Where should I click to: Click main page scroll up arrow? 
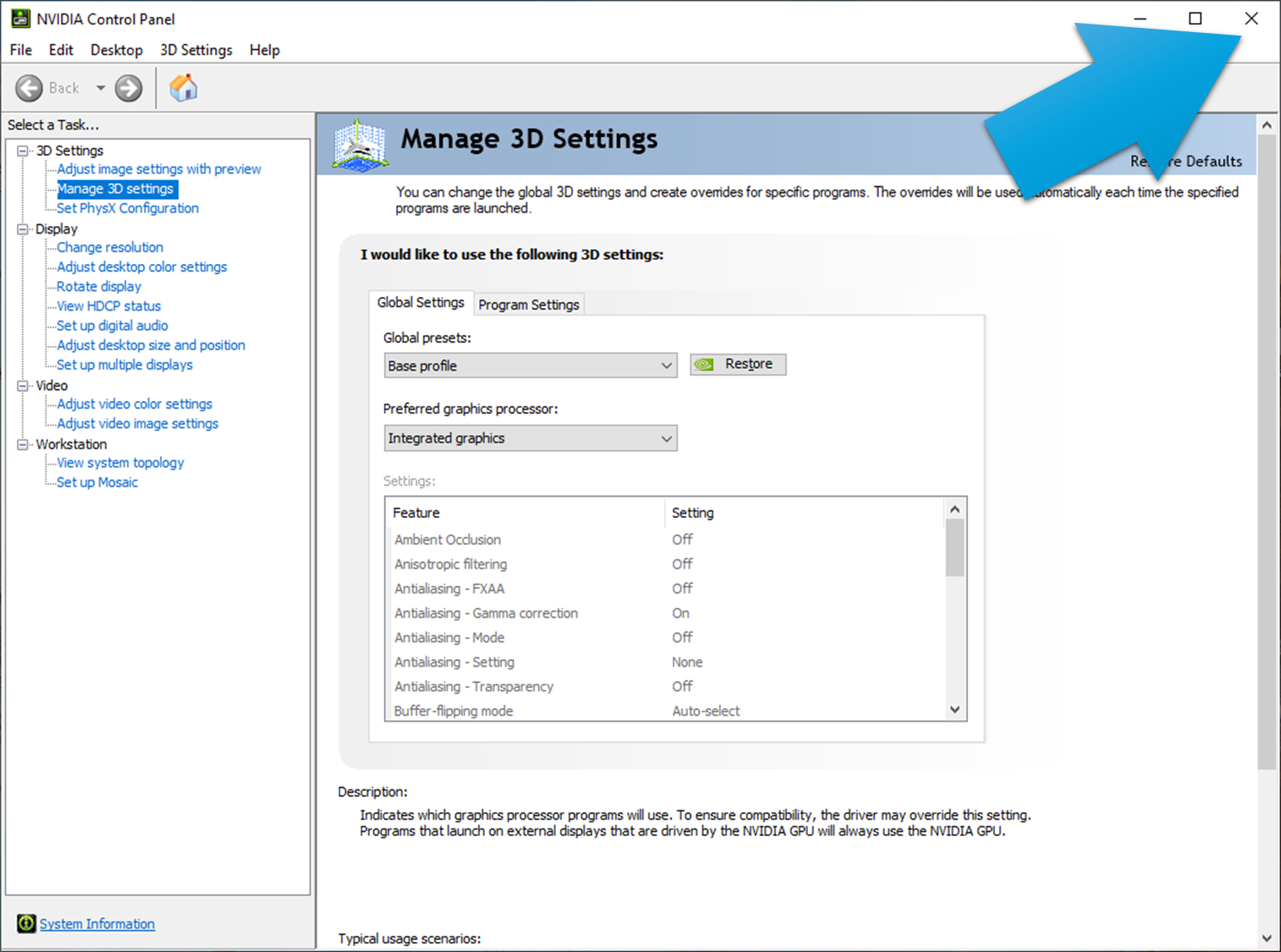point(1267,125)
